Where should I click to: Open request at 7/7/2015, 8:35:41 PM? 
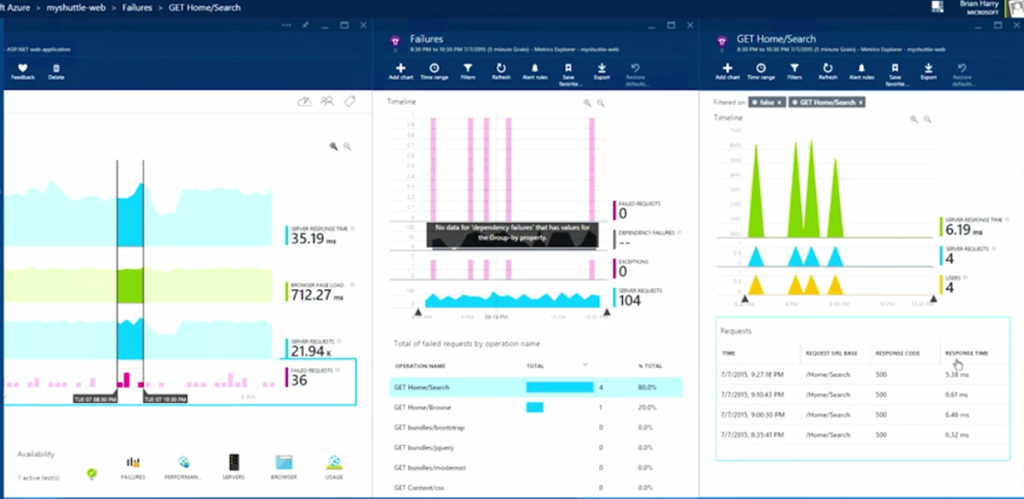[862, 434]
